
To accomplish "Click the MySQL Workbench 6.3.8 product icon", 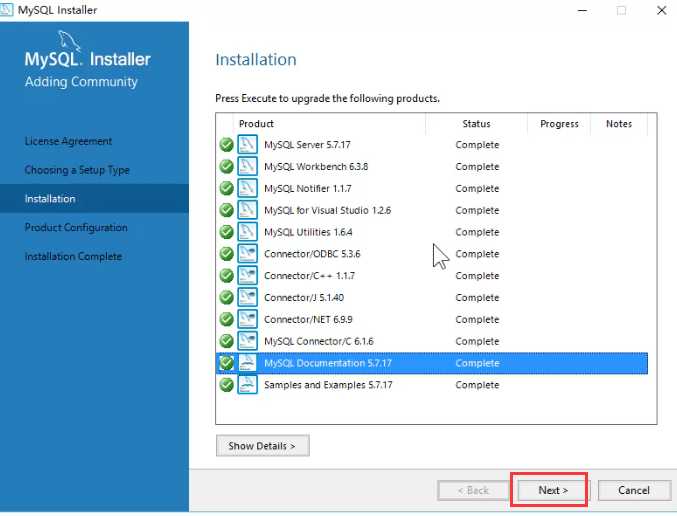I will [x=247, y=166].
